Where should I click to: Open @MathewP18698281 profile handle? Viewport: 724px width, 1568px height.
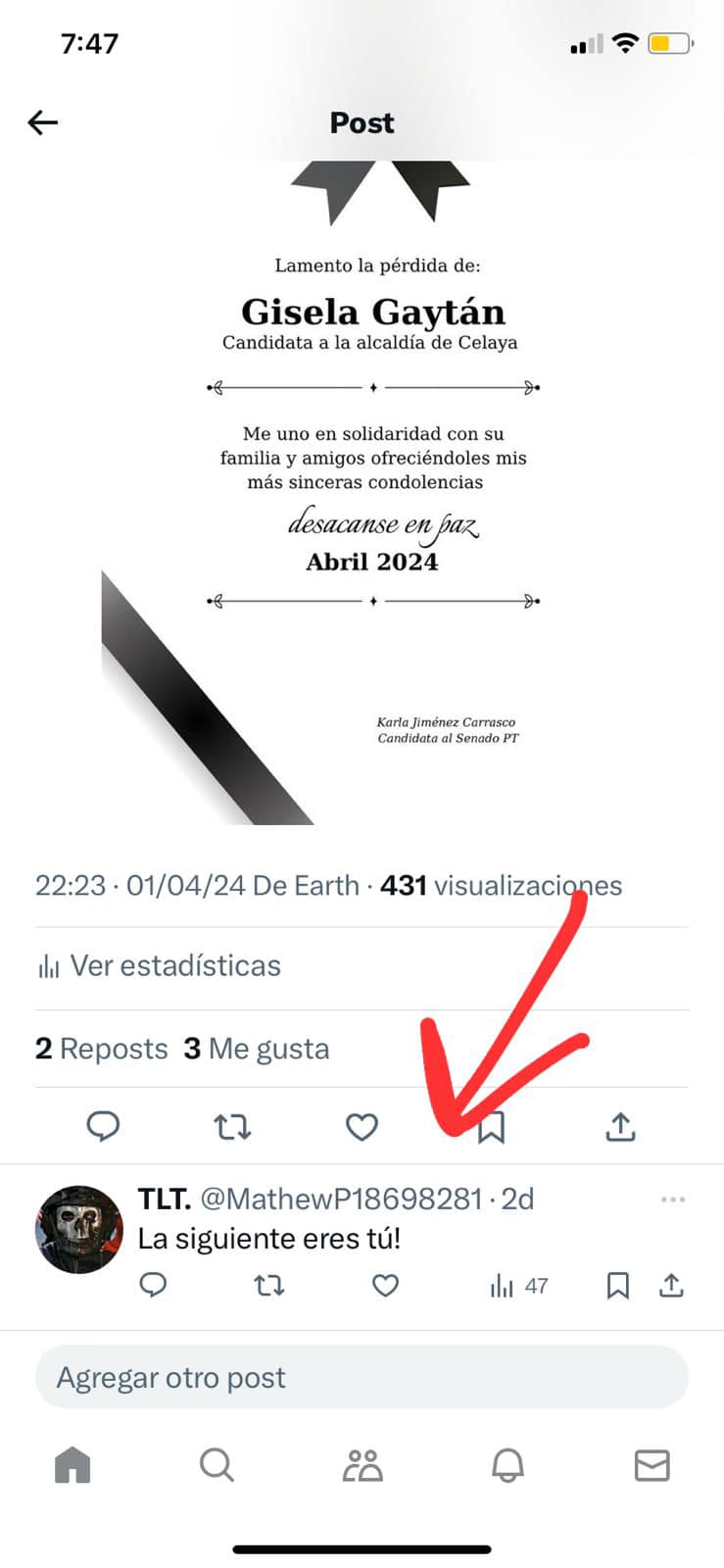click(341, 1199)
